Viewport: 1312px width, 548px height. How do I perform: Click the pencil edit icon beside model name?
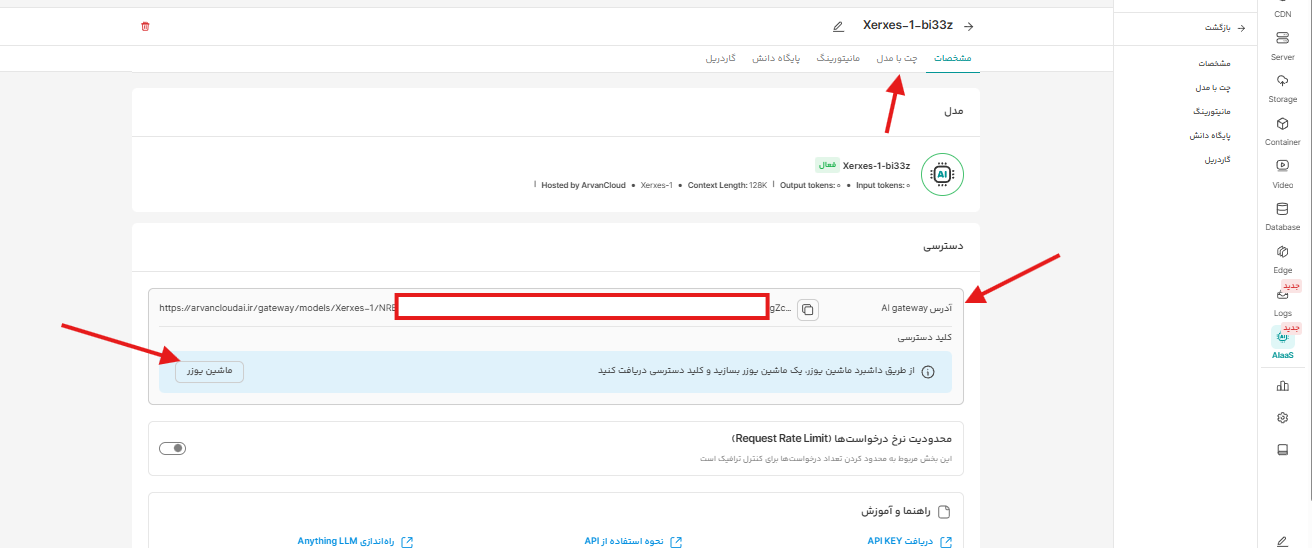pos(838,26)
